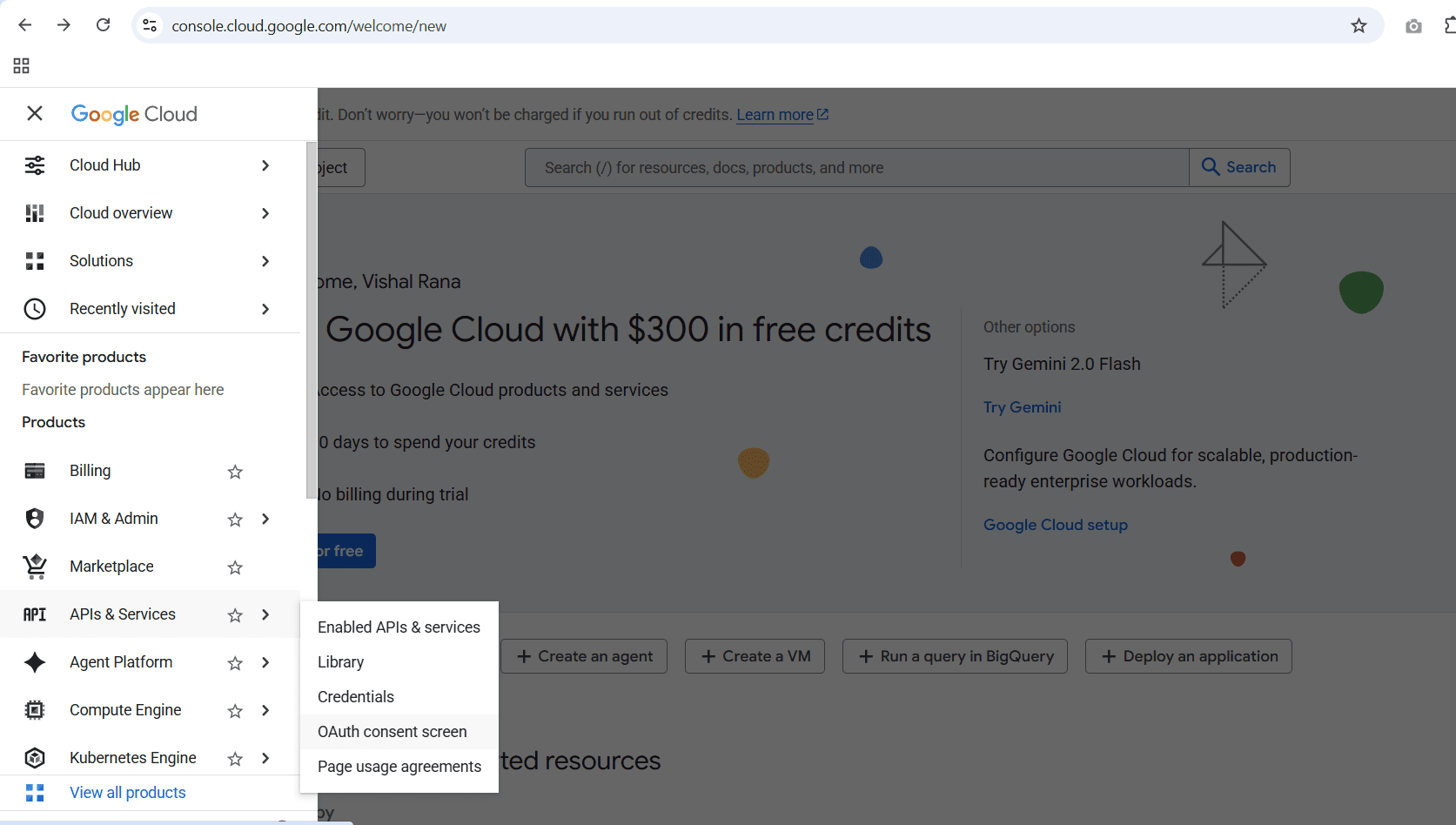Expand the Cloud overview submenu chevron
The height and width of the screenshot is (825, 1456).
[x=265, y=213]
